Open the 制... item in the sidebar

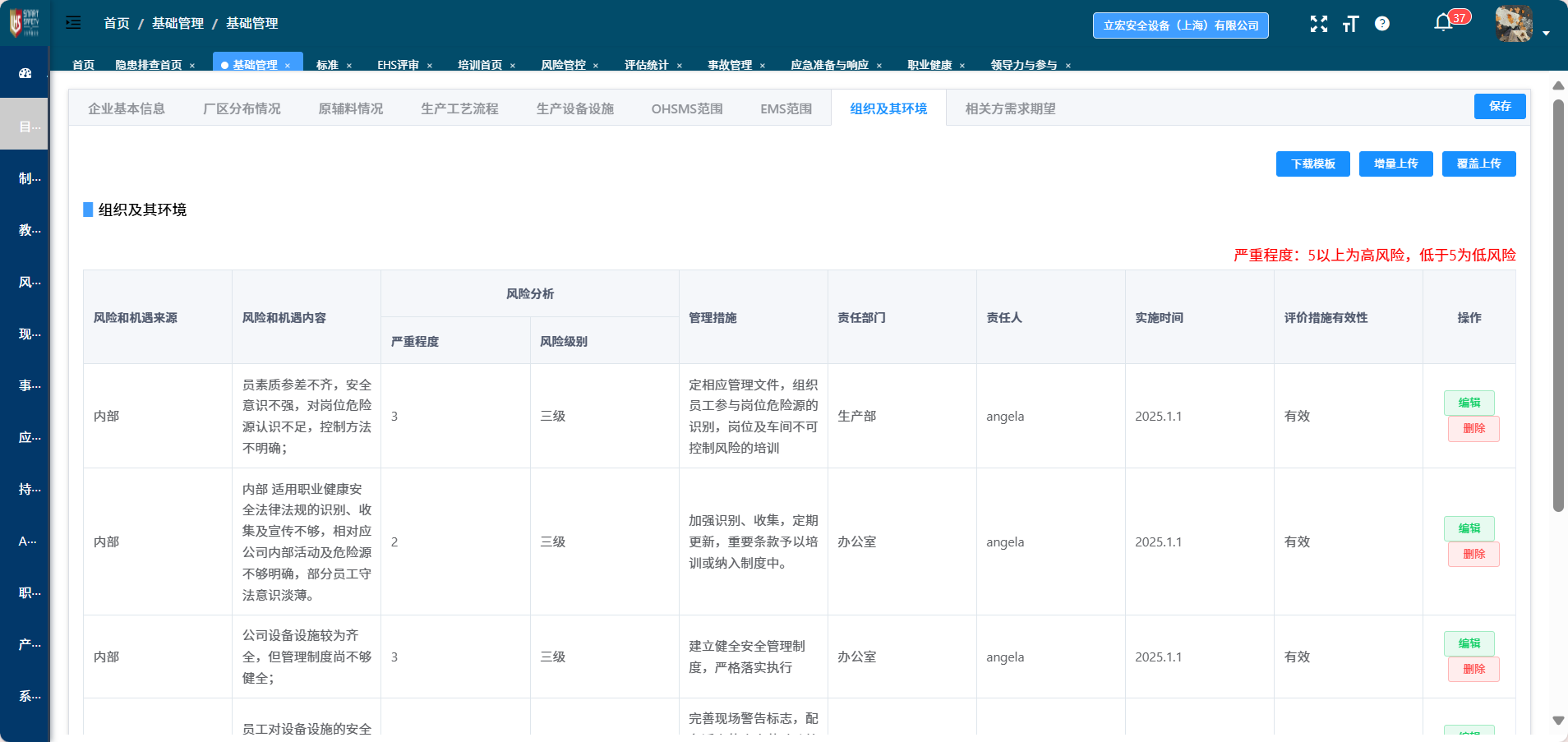[30, 178]
